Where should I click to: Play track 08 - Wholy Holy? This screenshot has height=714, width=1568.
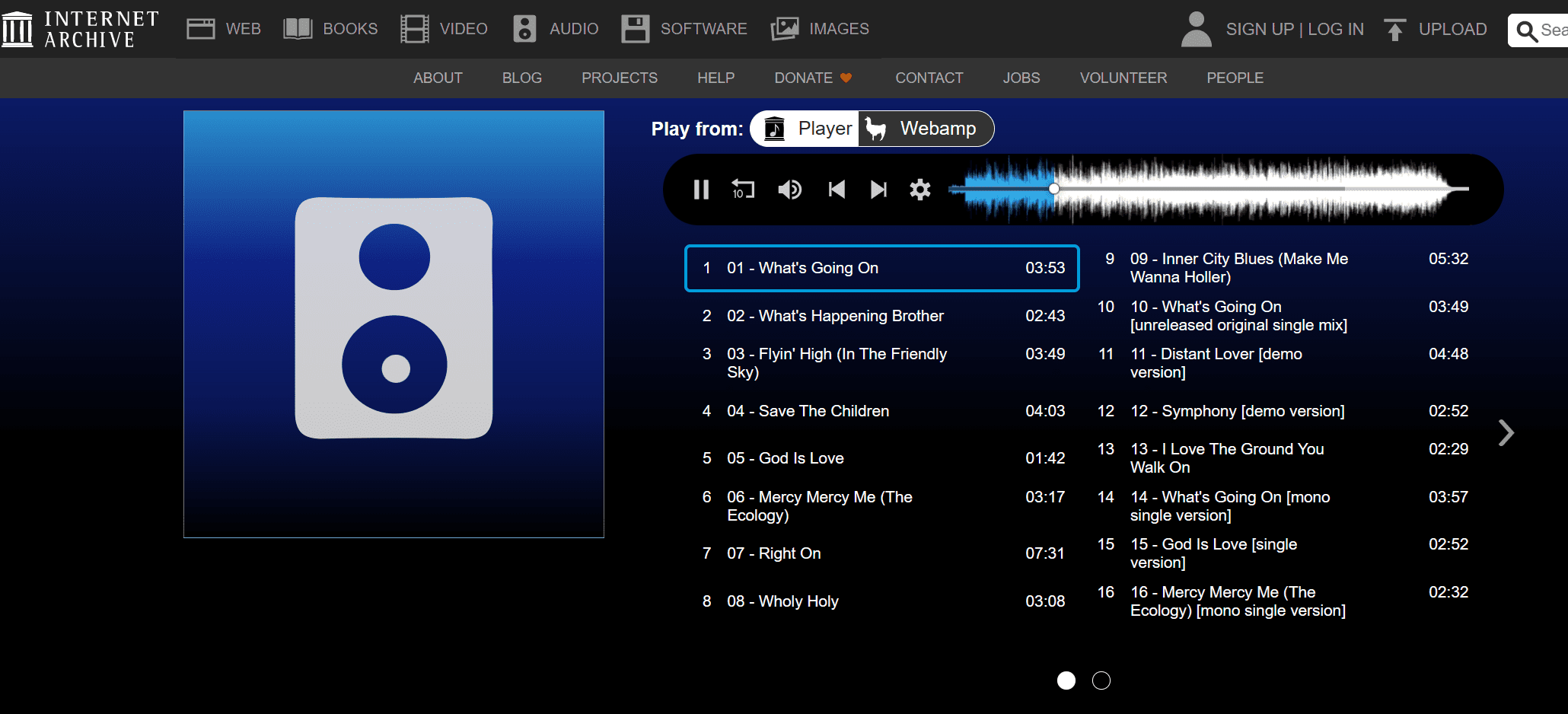pyautogui.click(x=882, y=601)
